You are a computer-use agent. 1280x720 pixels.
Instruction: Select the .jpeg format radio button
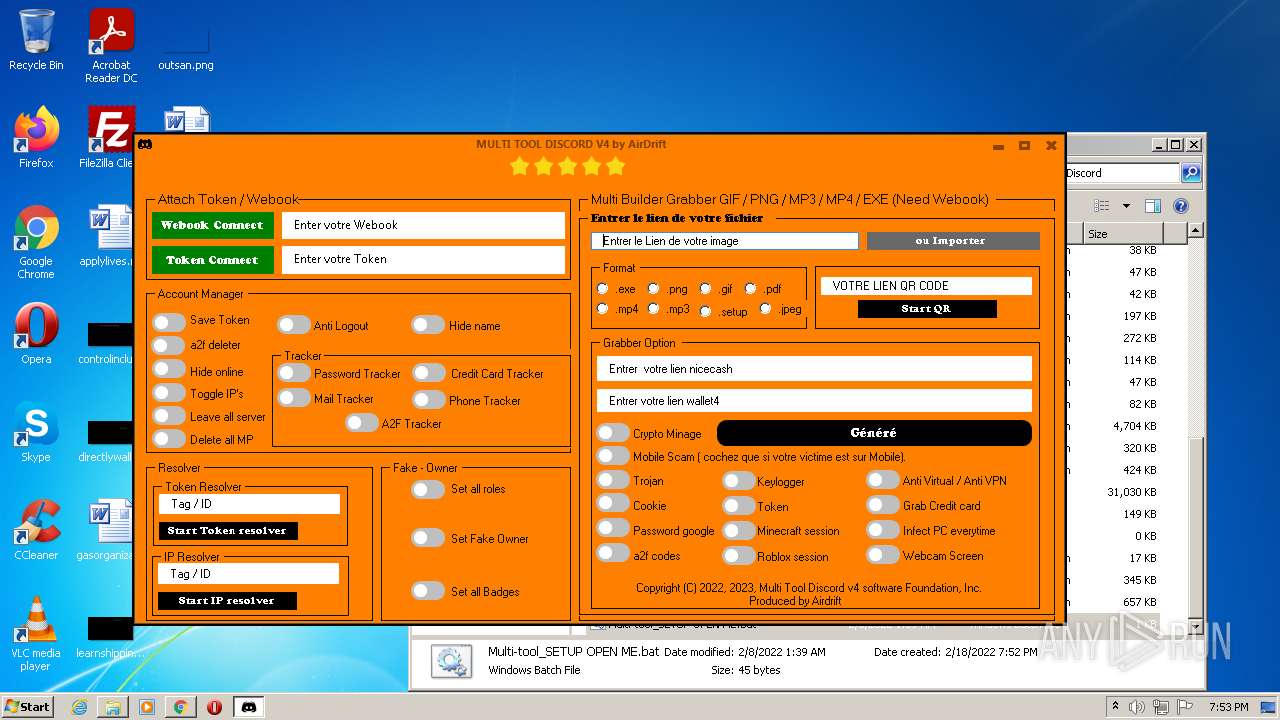[766, 309]
